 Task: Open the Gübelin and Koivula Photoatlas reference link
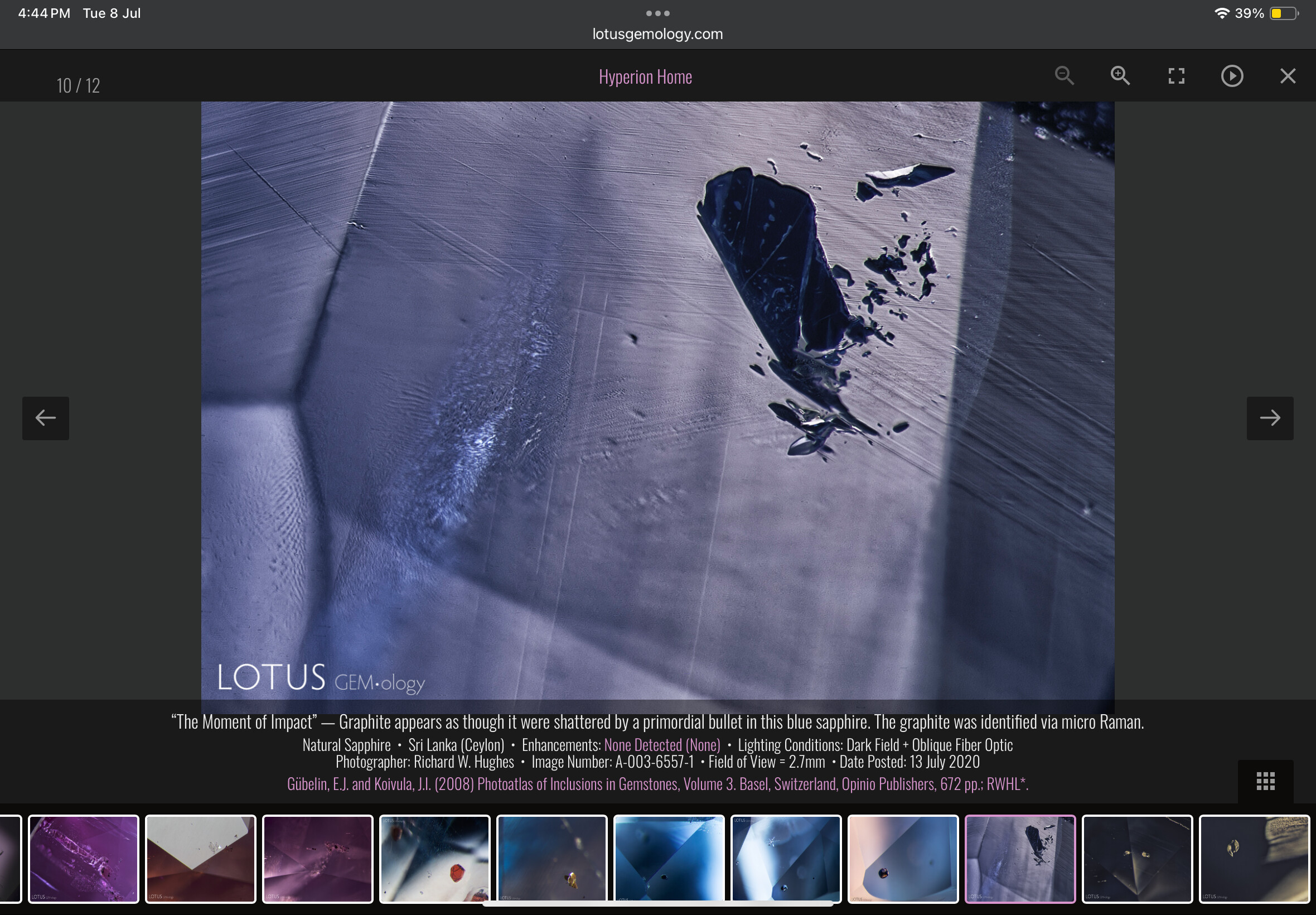coord(657,784)
